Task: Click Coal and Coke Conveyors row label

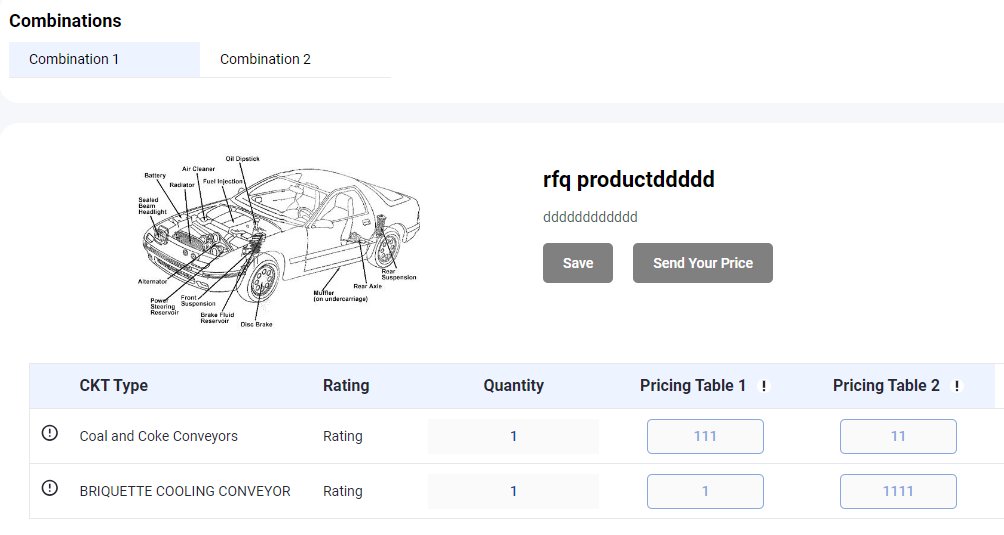Action: [x=158, y=436]
